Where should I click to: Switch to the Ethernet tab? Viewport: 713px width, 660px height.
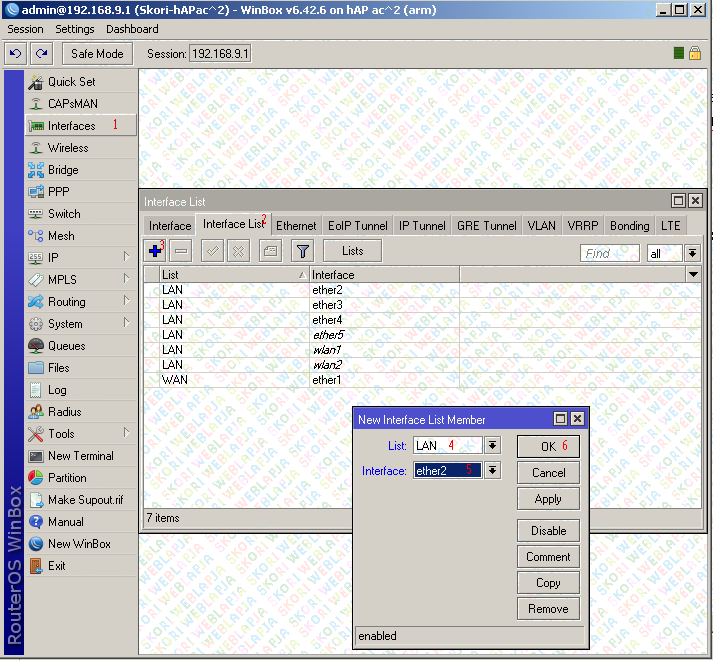click(296, 226)
